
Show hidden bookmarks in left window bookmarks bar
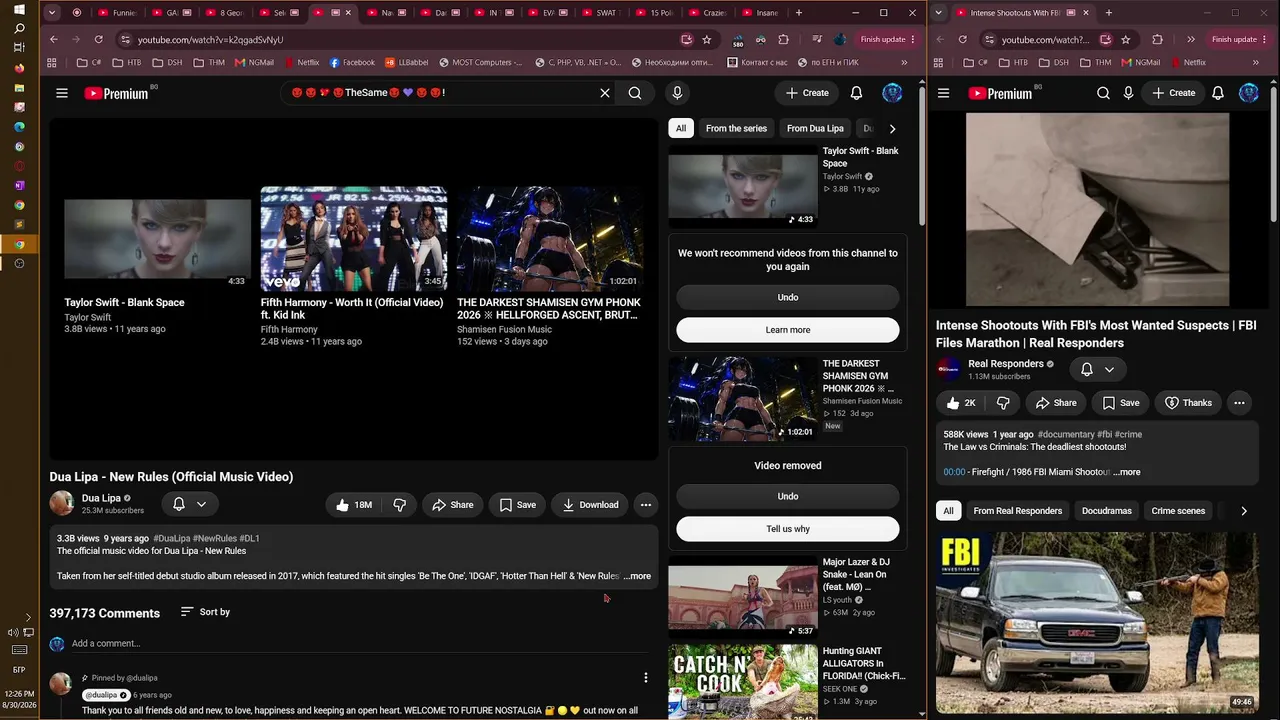tap(904, 62)
